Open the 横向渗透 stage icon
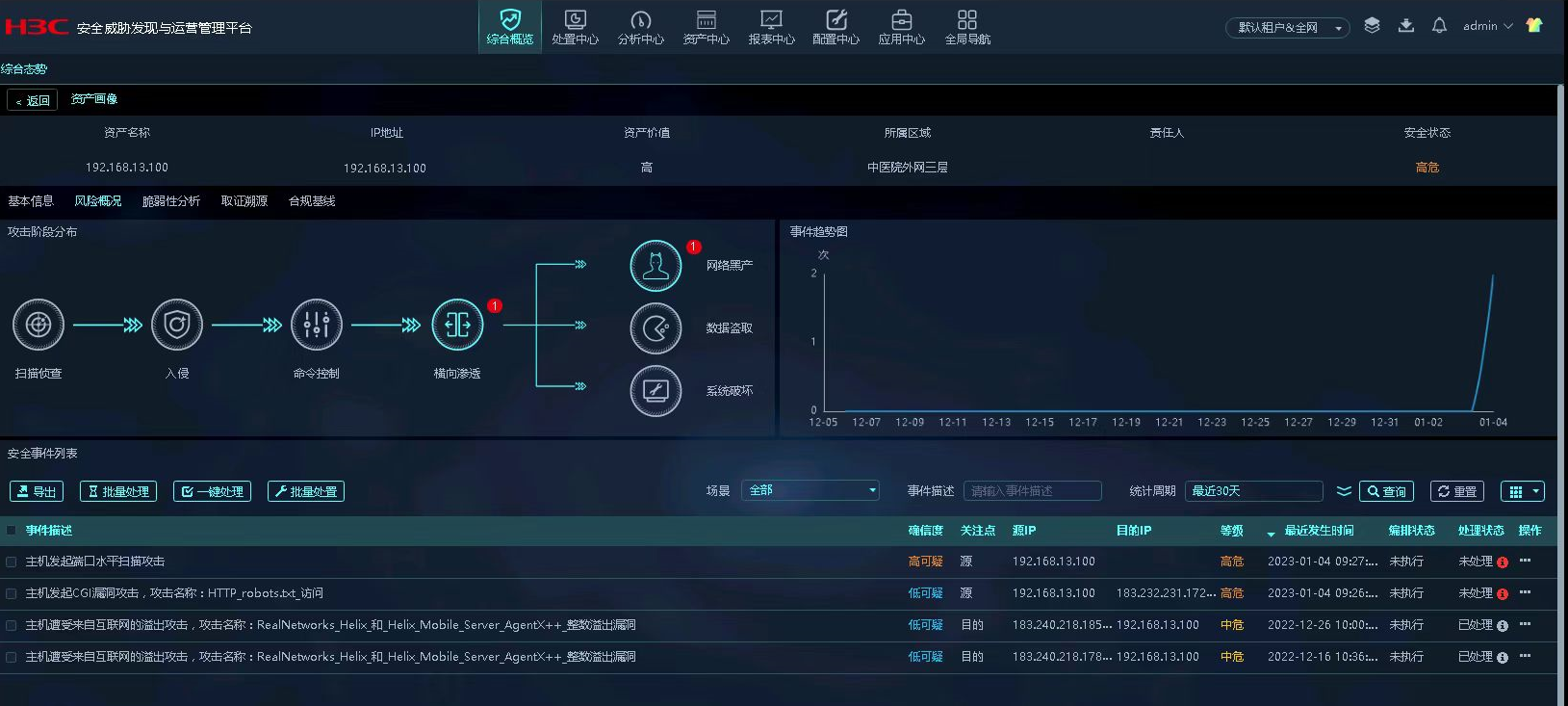The height and width of the screenshot is (706, 1568). pos(457,325)
